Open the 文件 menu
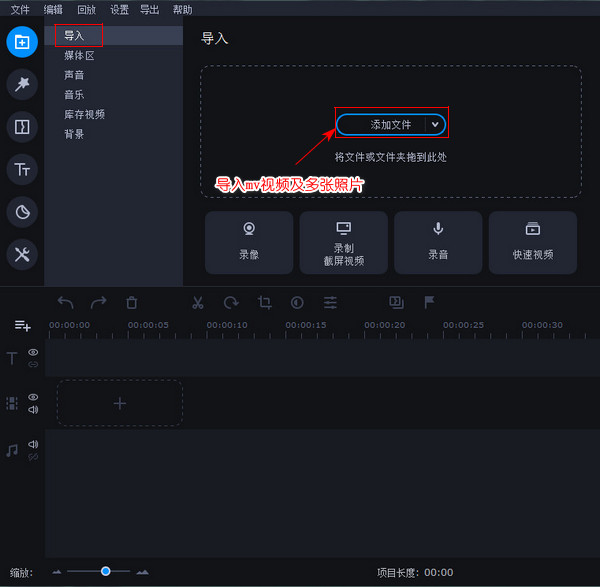The height and width of the screenshot is (587, 600). point(20,10)
